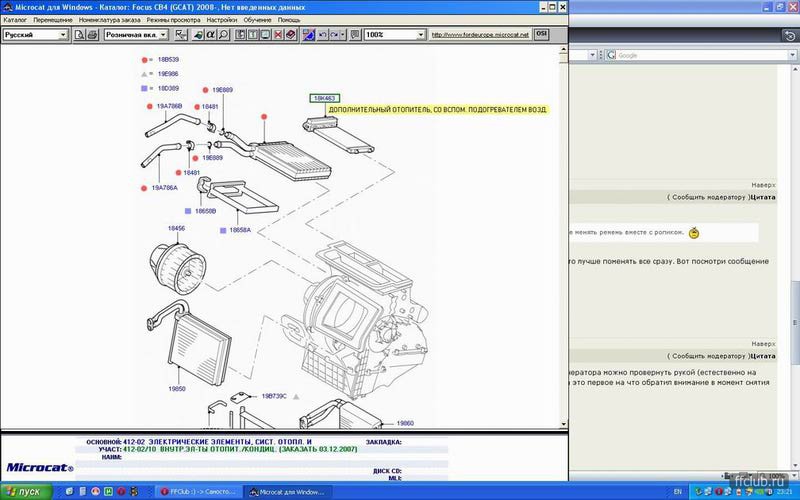This screenshot has height=500, width=800.
Task: Click the print preview icon in toolbar
Action: (x=79, y=35)
